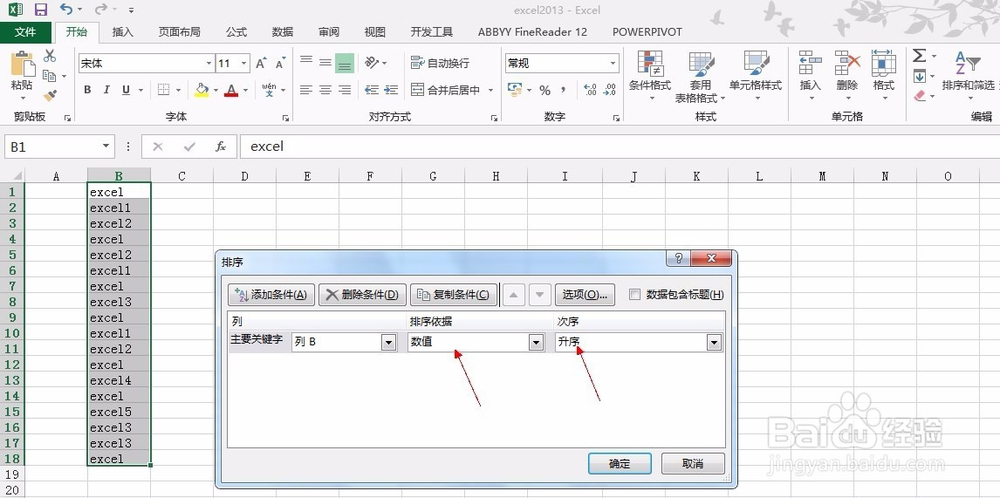The height and width of the screenshot is (498, 1000).
Task: Check 数据包含标题(H) checkbox
Action: [x=635, y=295]
